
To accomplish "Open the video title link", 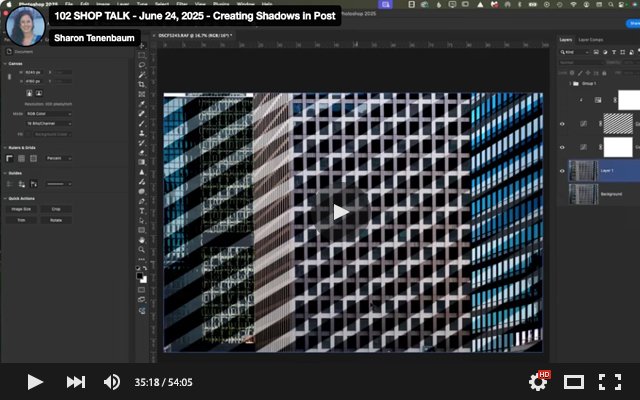I will pos(195,16).
